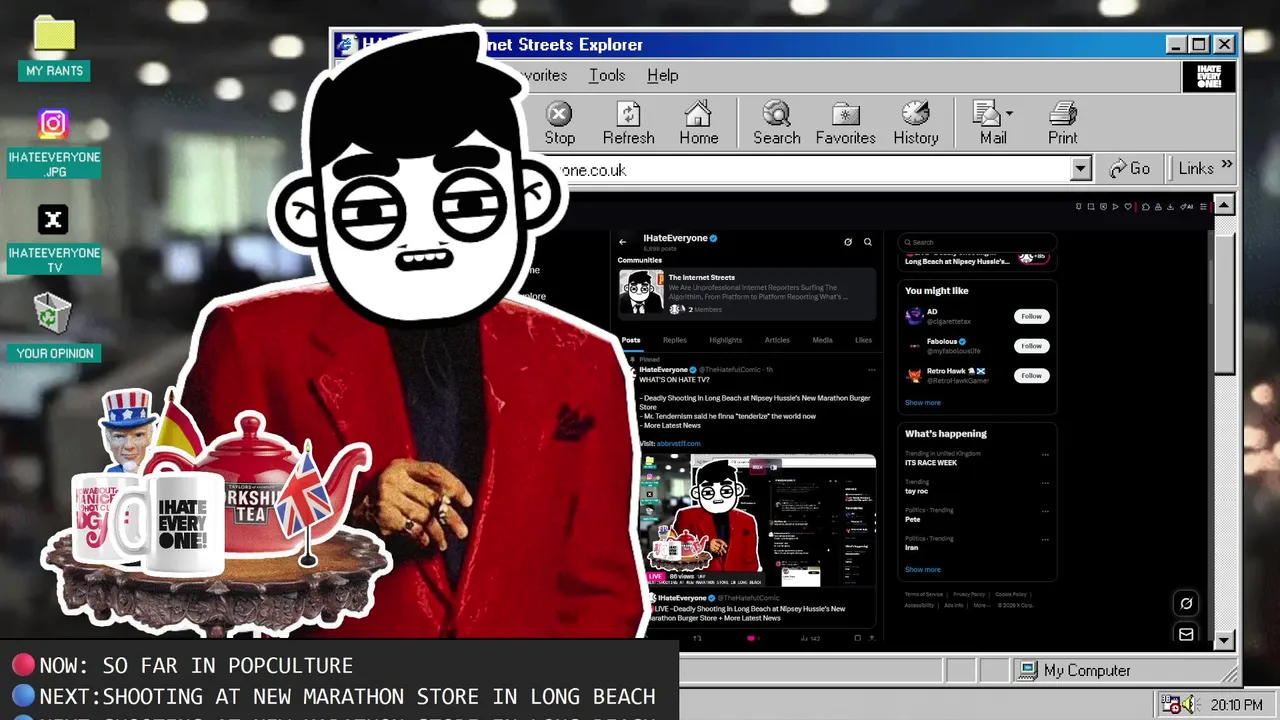The height and width of the screenshot is (720, 1280).
Task: Click the pin icon in the page's top strip
Action: [1078, 207]
